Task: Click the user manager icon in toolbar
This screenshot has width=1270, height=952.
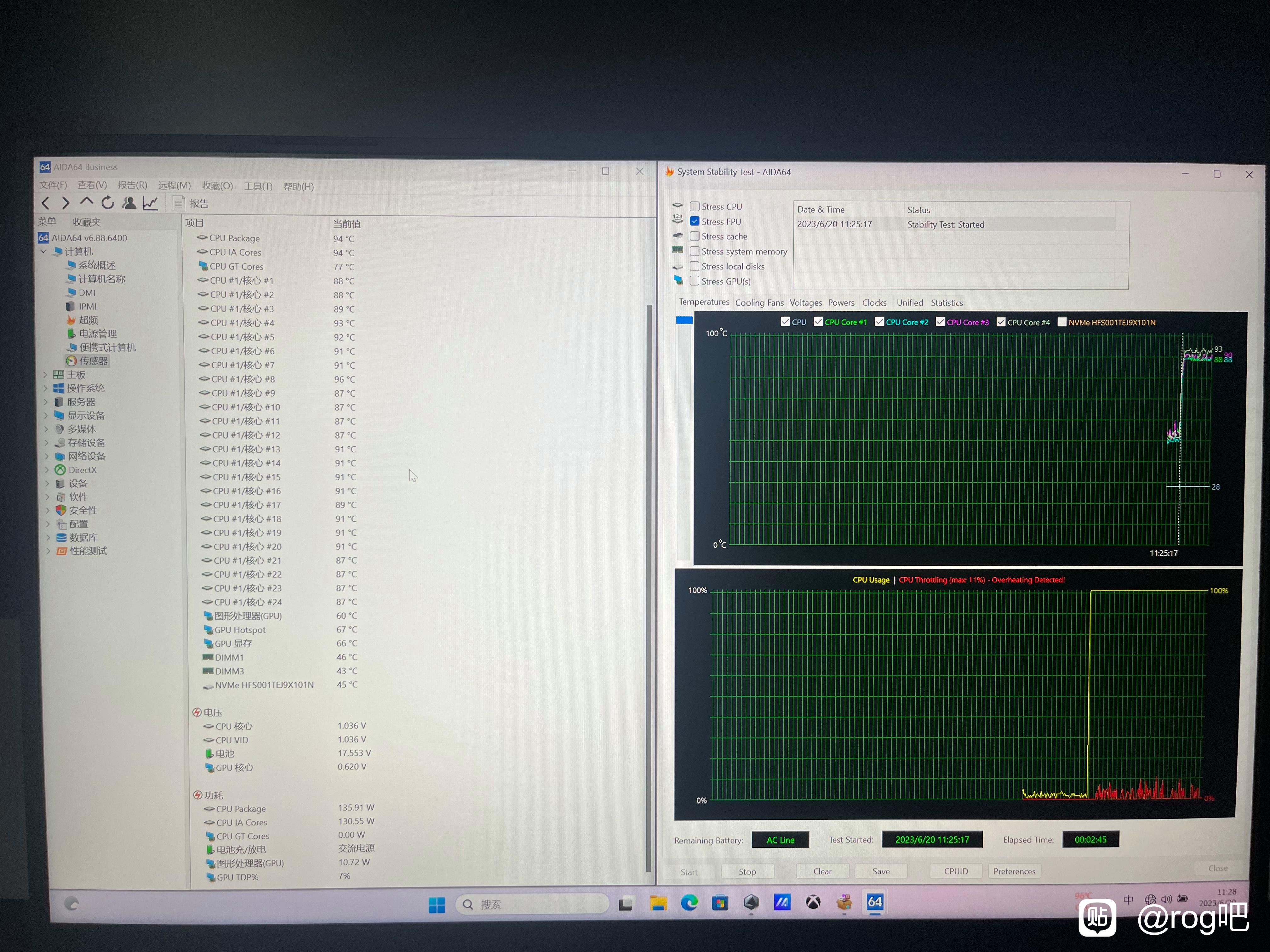Action: 129,202
